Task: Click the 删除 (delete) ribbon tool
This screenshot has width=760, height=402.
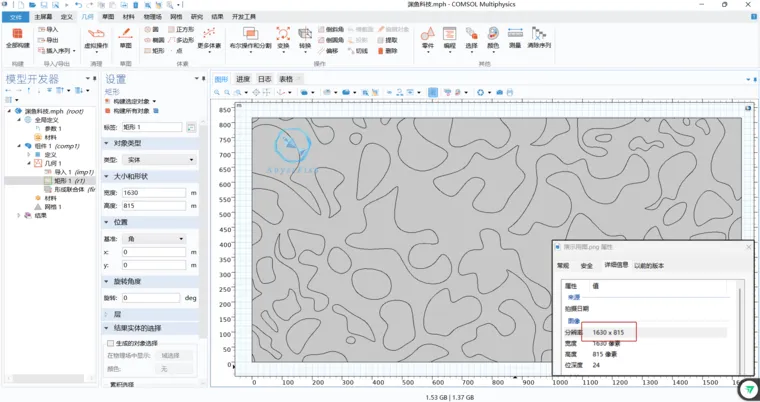Action: click(387, 51)
